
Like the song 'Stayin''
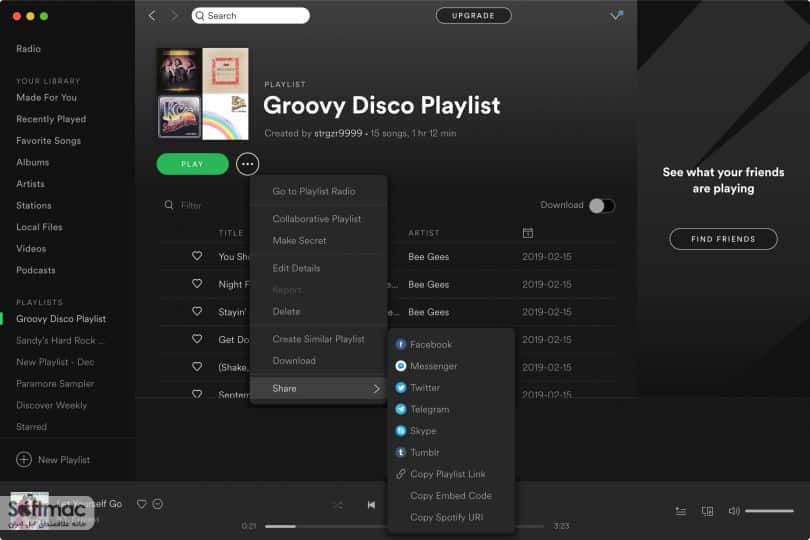[197, 311]
